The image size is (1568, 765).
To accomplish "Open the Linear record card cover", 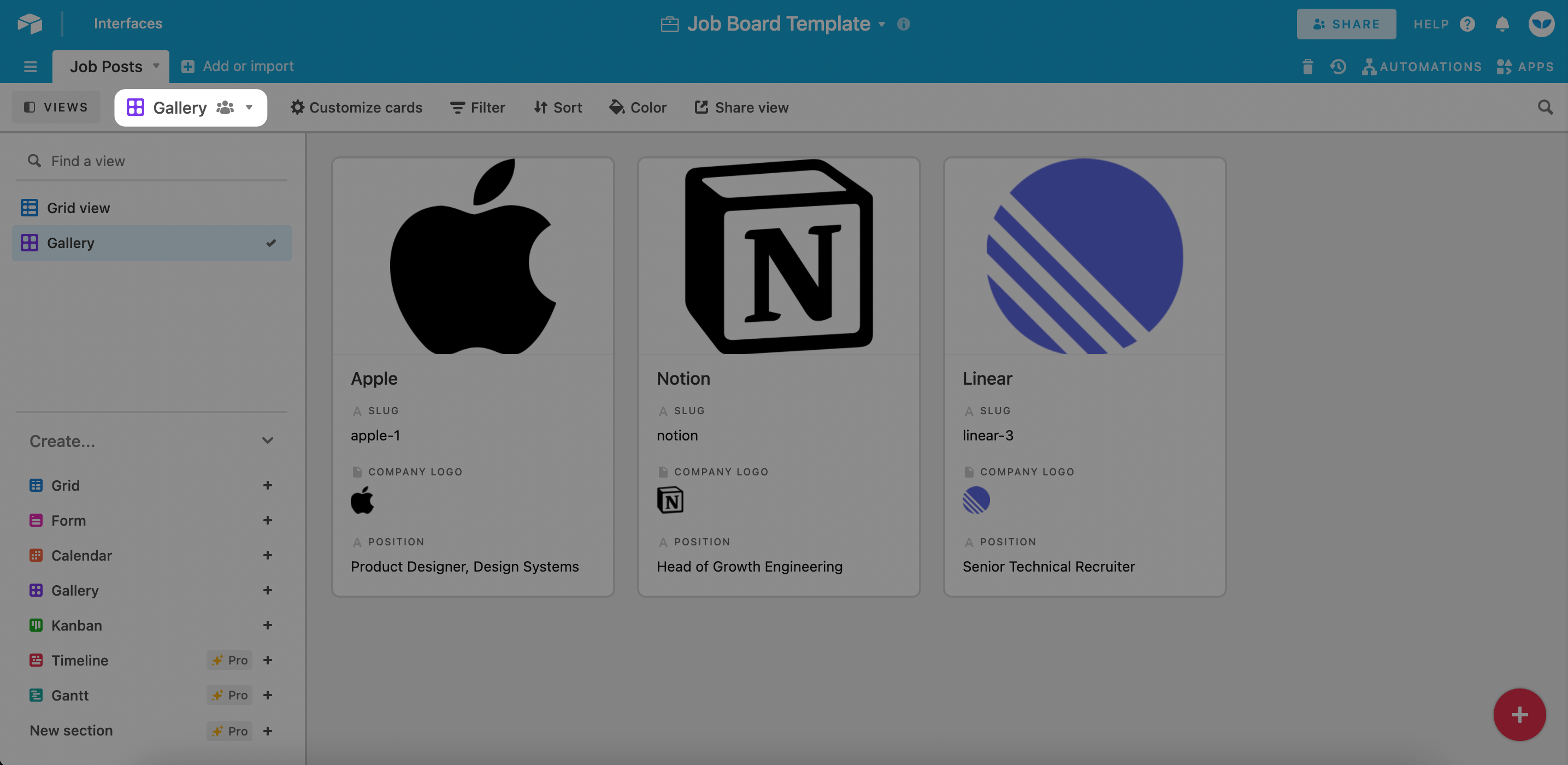I will [1084, 256].
